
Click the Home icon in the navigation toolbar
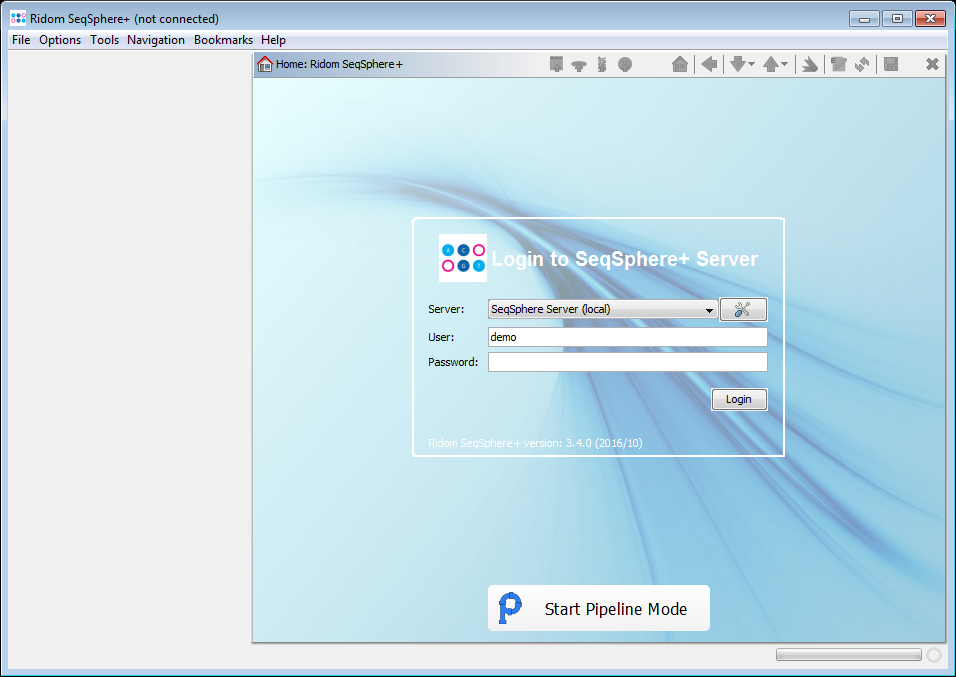680,64
